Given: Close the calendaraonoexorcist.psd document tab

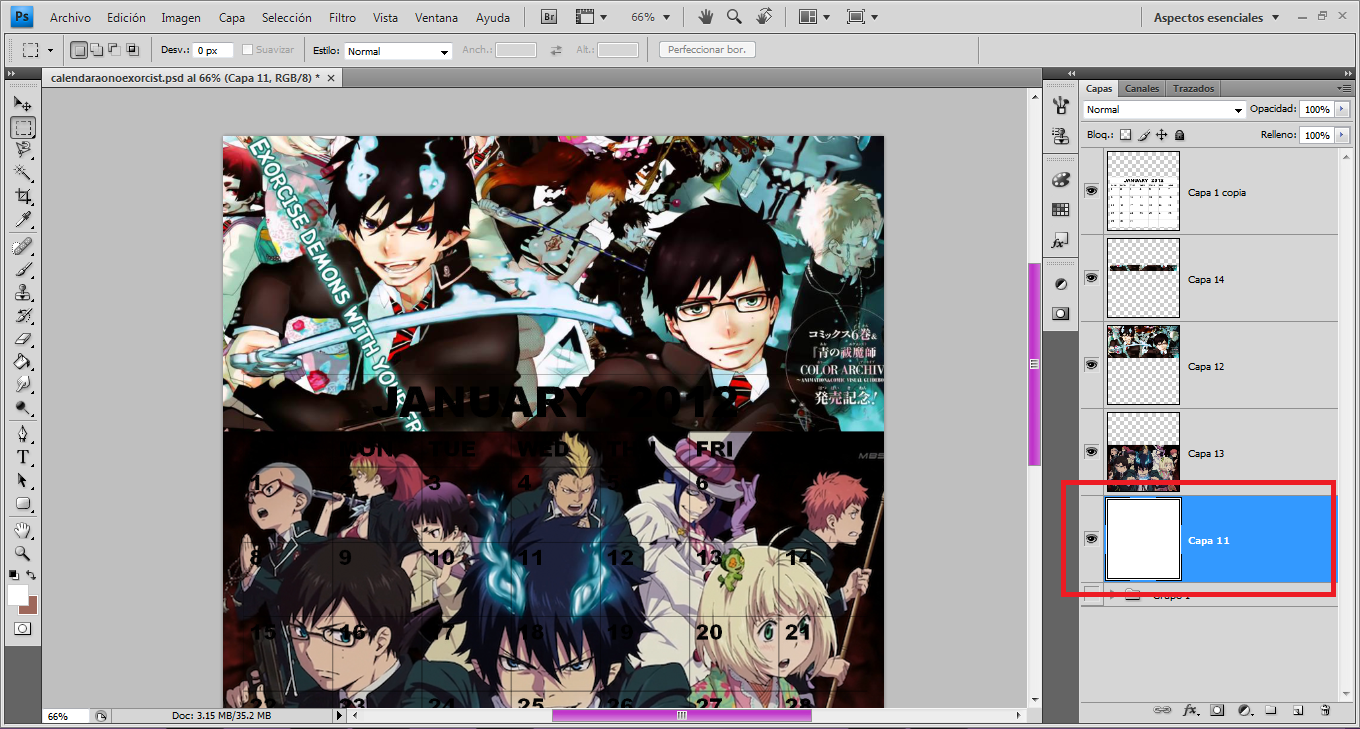Looking at the screenshot, I should tap(331, 77).
